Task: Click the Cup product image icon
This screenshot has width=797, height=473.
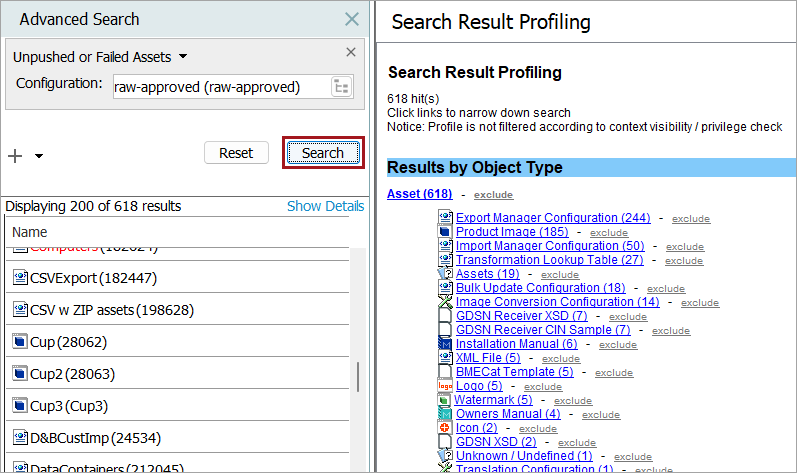Action: click(19, 342)
